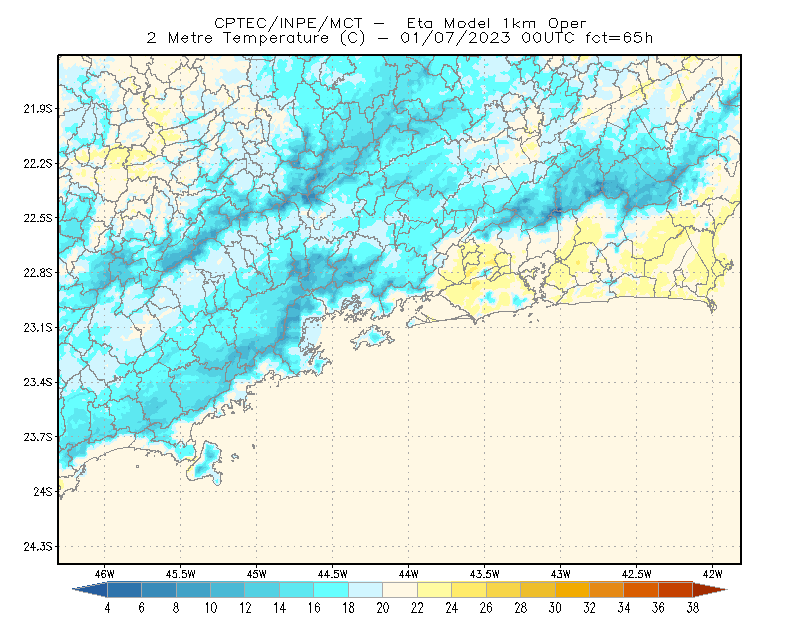The width and height of the screenshot is (800, 618).
Task: Pick the 24–26 yellow legend segment
Action: pyautogui.click(x=469, y=590)
